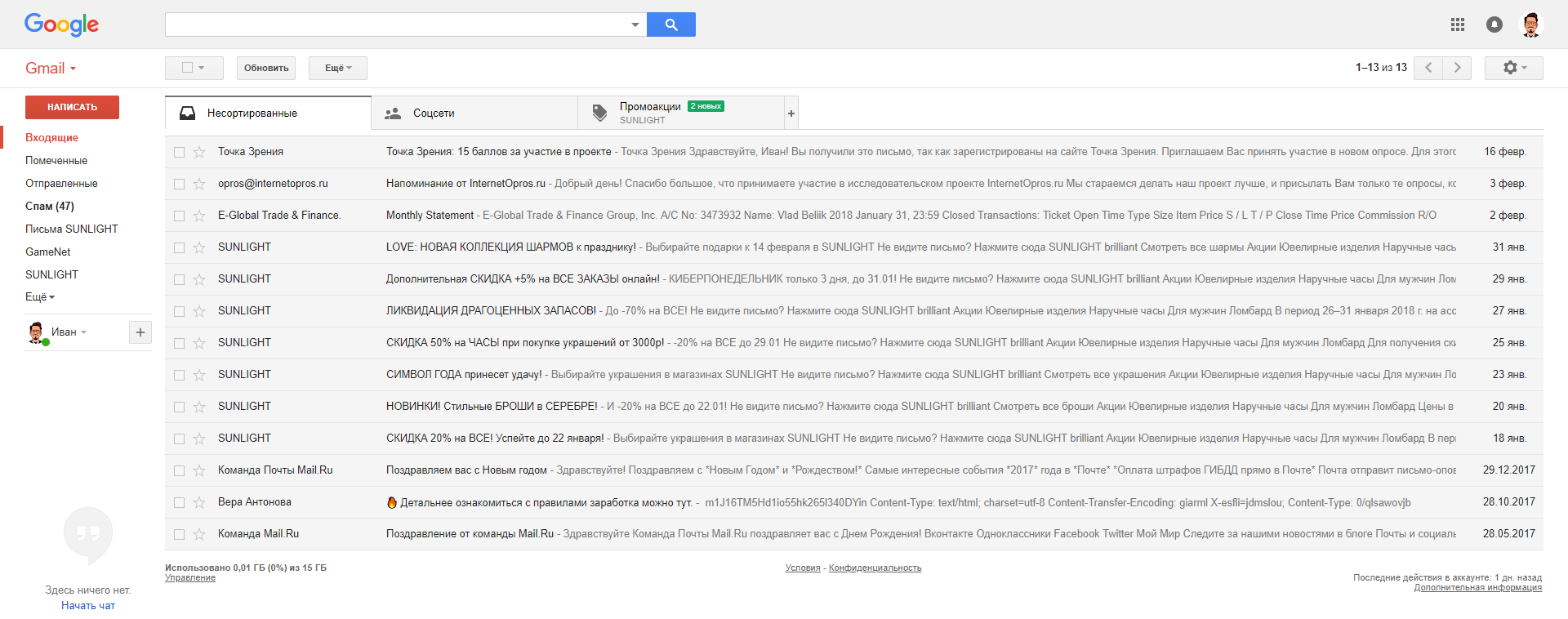This screenshot has width=1568, height=619.
Task: Go to next page of emails
Action: point(1457,68)
